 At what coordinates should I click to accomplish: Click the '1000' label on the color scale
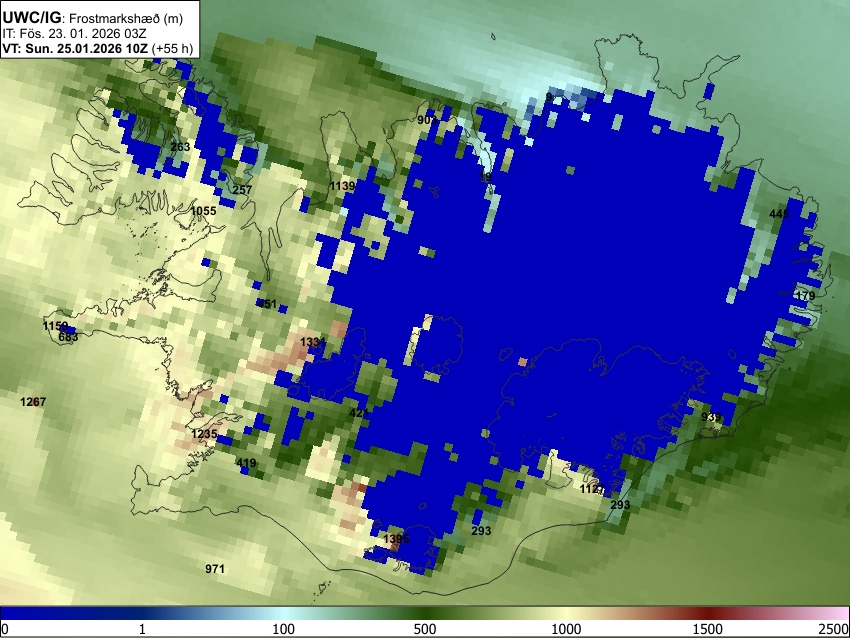pyautogui.click(x=566, y=629)
